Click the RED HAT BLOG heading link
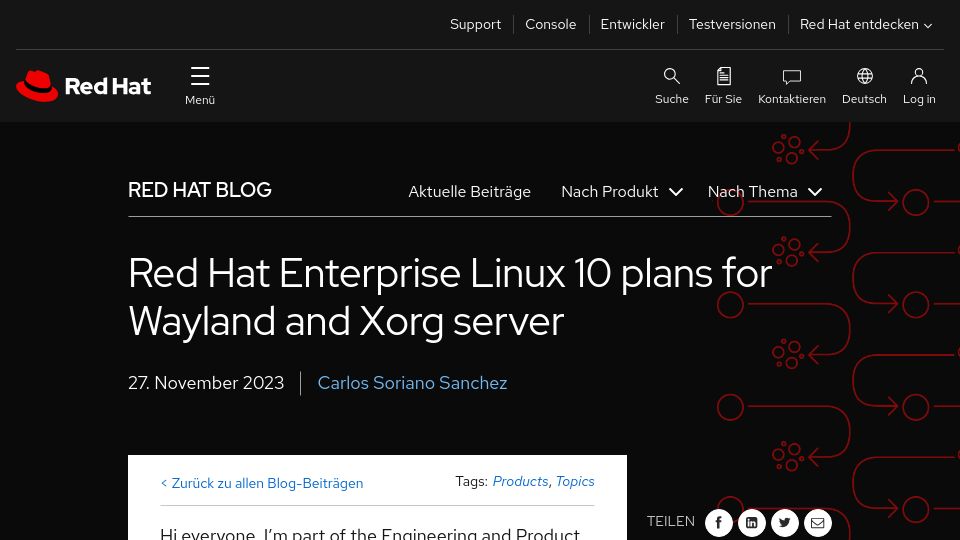 point(200,190)
